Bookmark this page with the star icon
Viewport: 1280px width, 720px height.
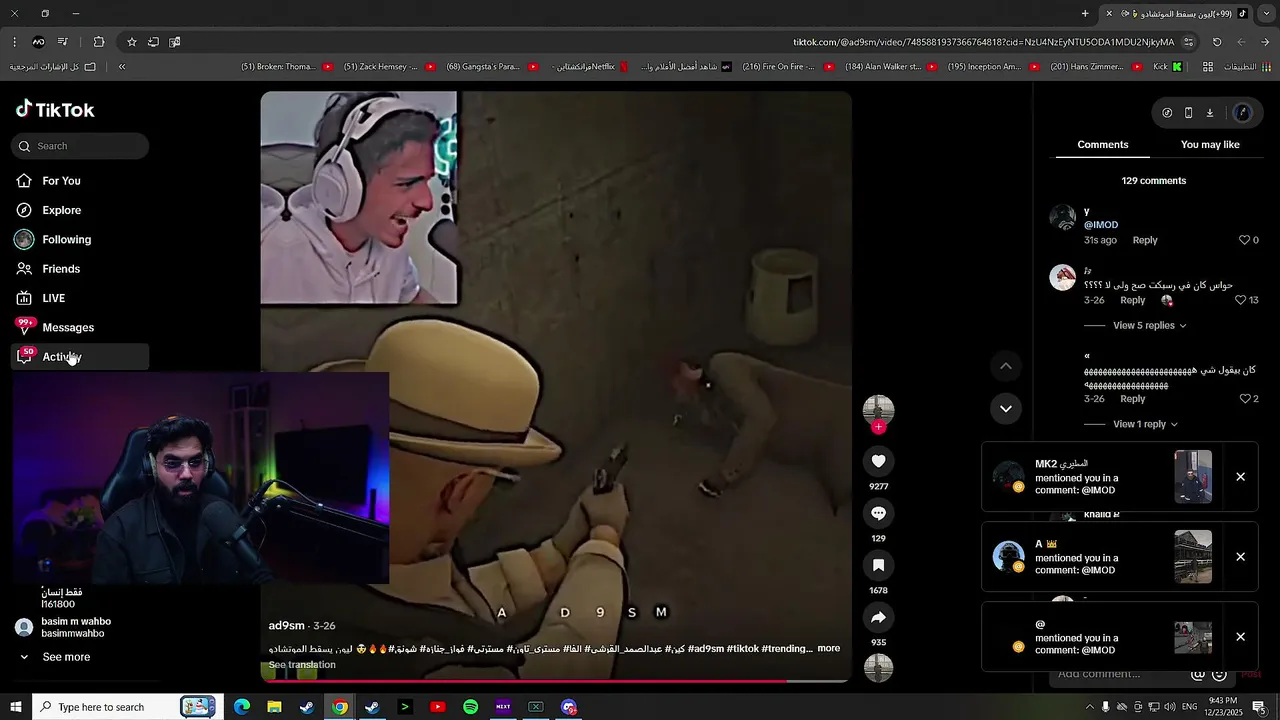[131, 42]
